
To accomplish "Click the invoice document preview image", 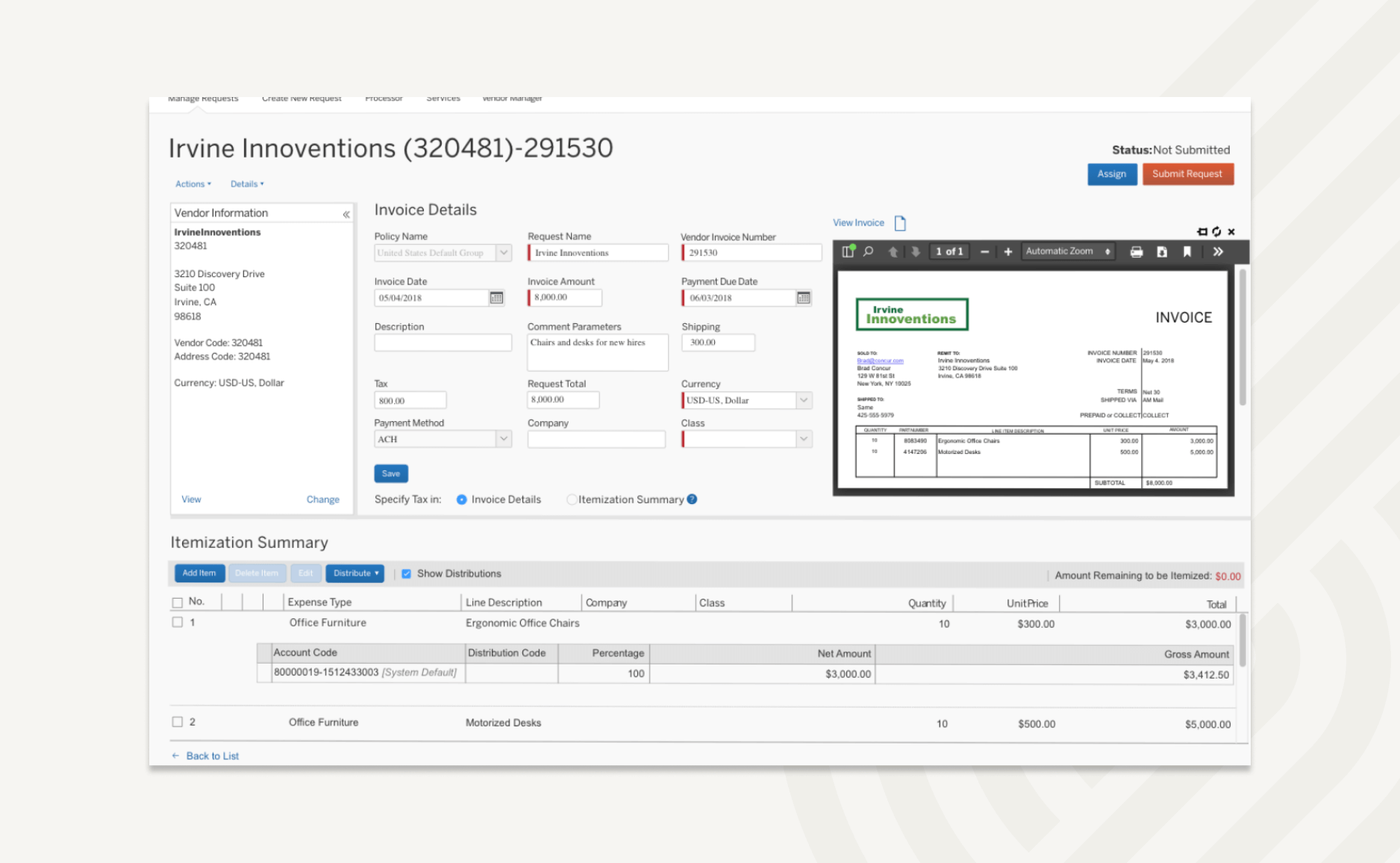I will 1033,379.
